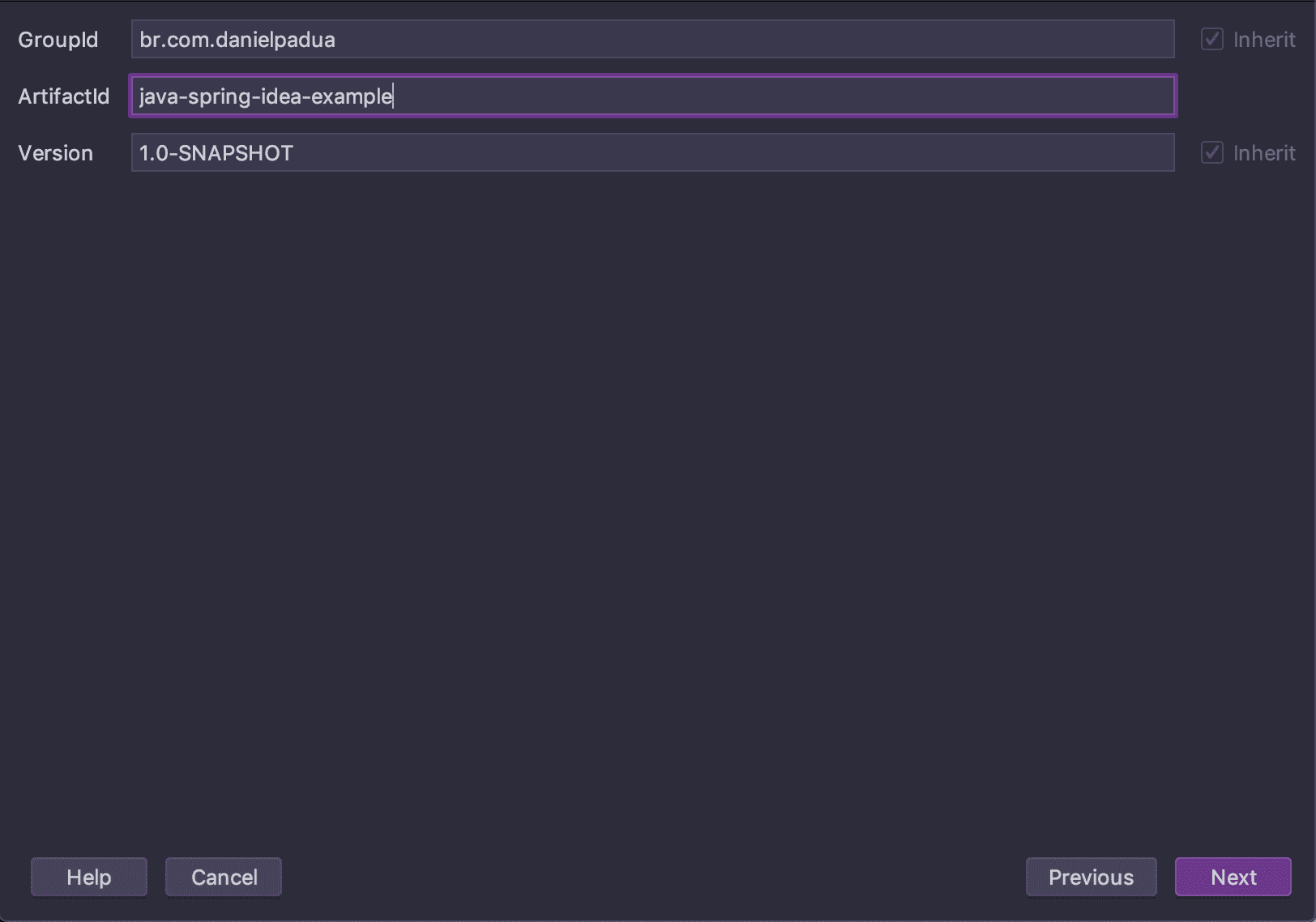
Task: Dismiss the dialog via Cancel
Action: pyautogui.click(x=223, y=877)
